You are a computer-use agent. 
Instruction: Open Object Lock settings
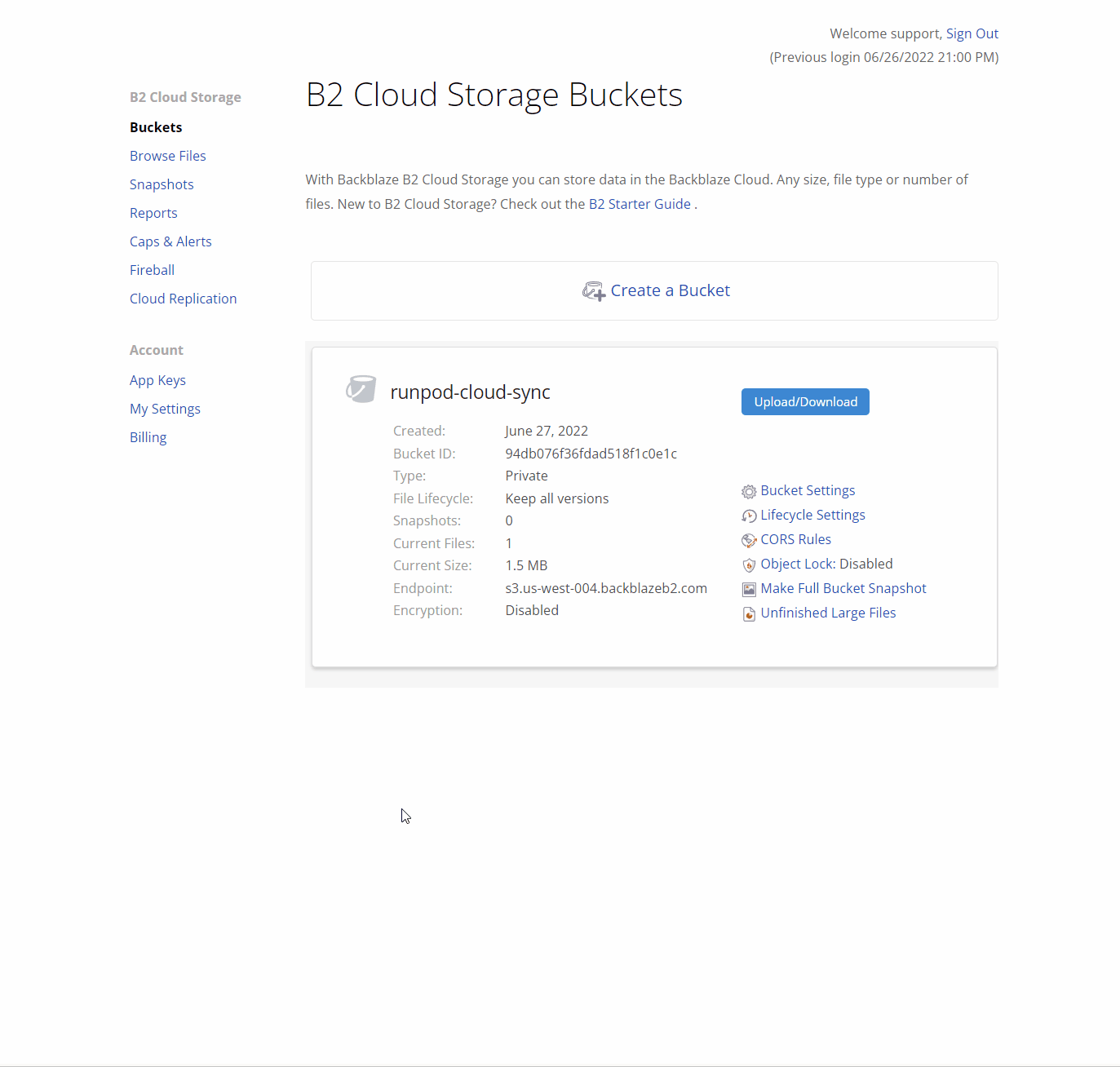click(x=797, y=564)
